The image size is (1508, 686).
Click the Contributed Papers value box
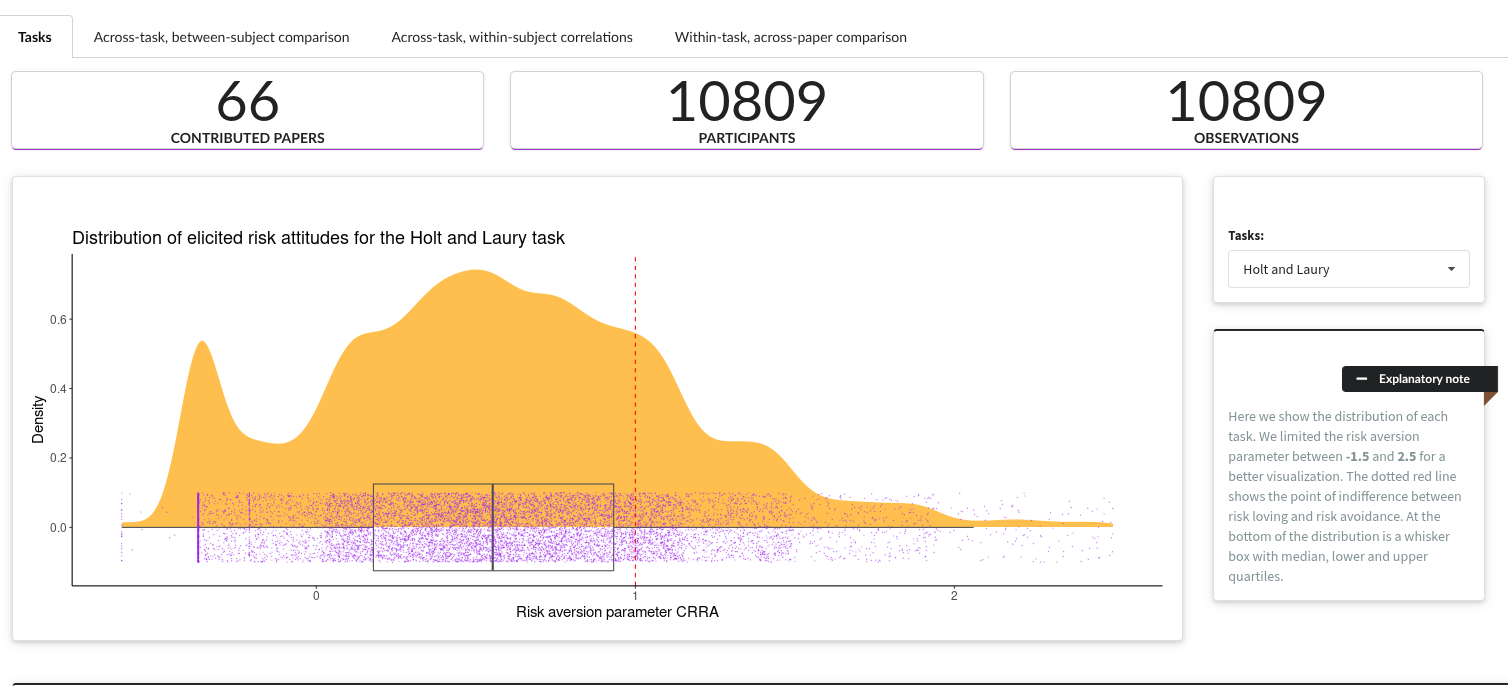coord(247,110)
